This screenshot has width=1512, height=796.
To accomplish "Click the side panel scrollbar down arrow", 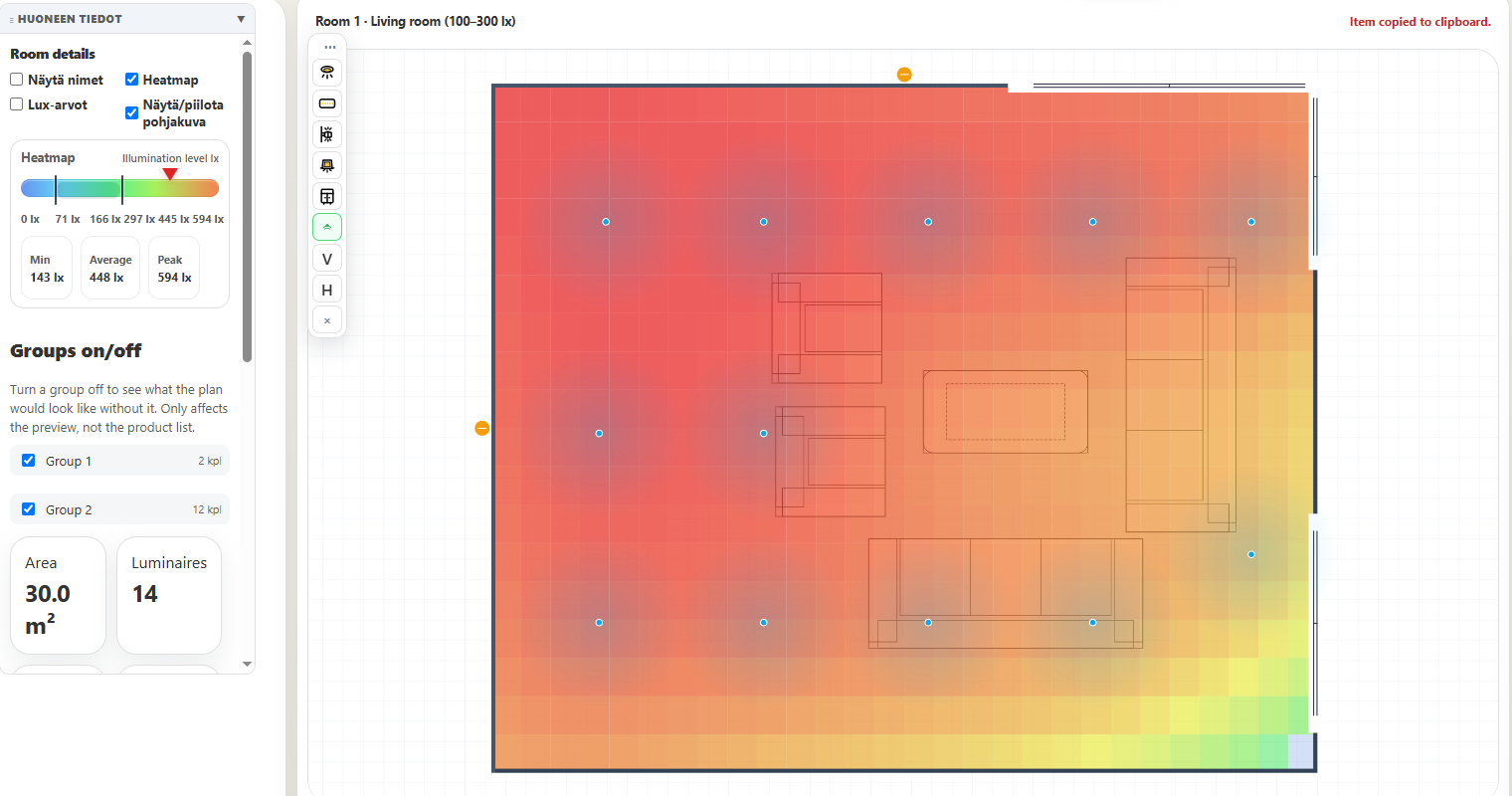I will pyautogui.click(x=247, y=664).
